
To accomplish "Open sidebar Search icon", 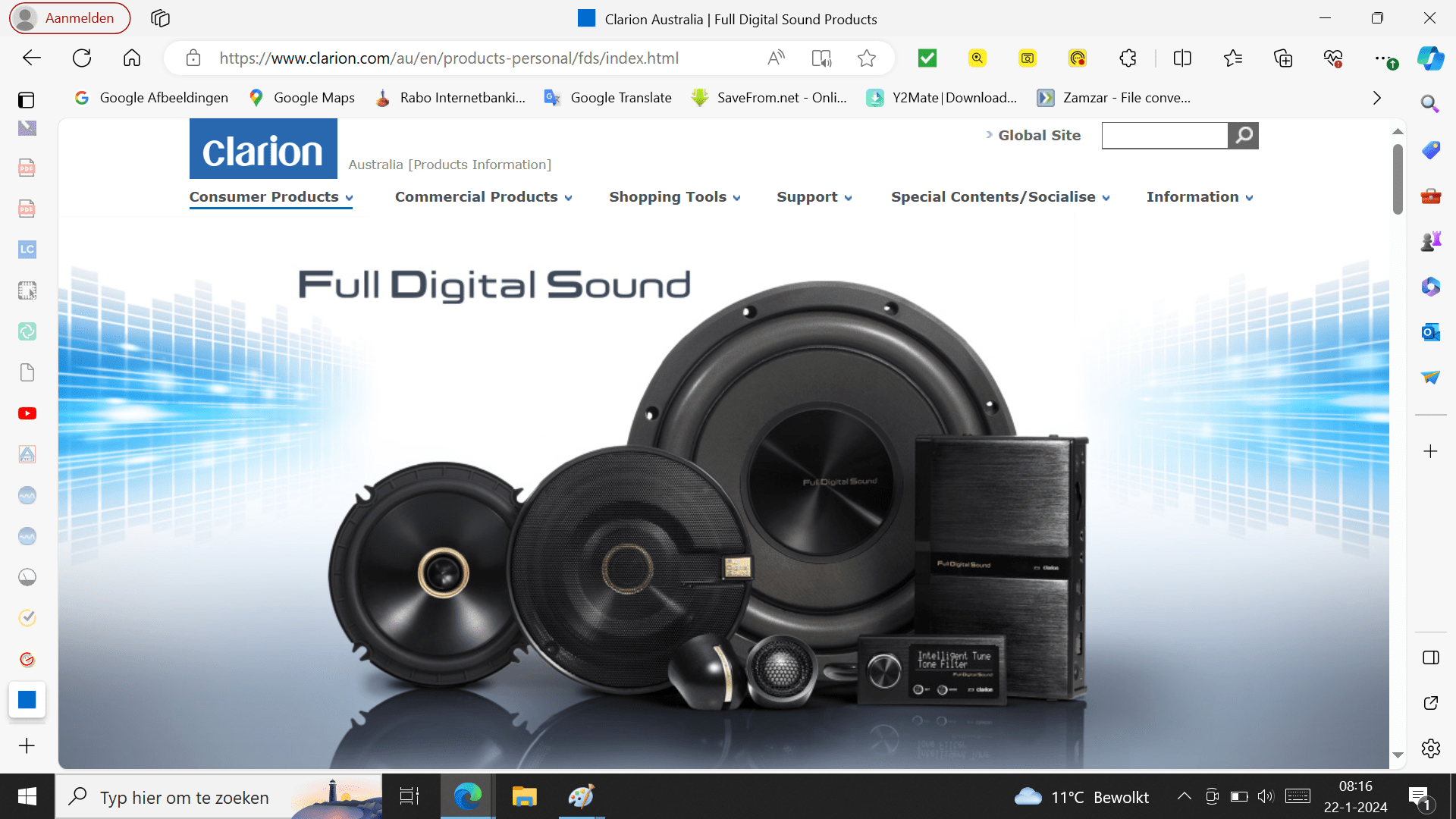I will pyautogui.click(x=1430, y=104).
